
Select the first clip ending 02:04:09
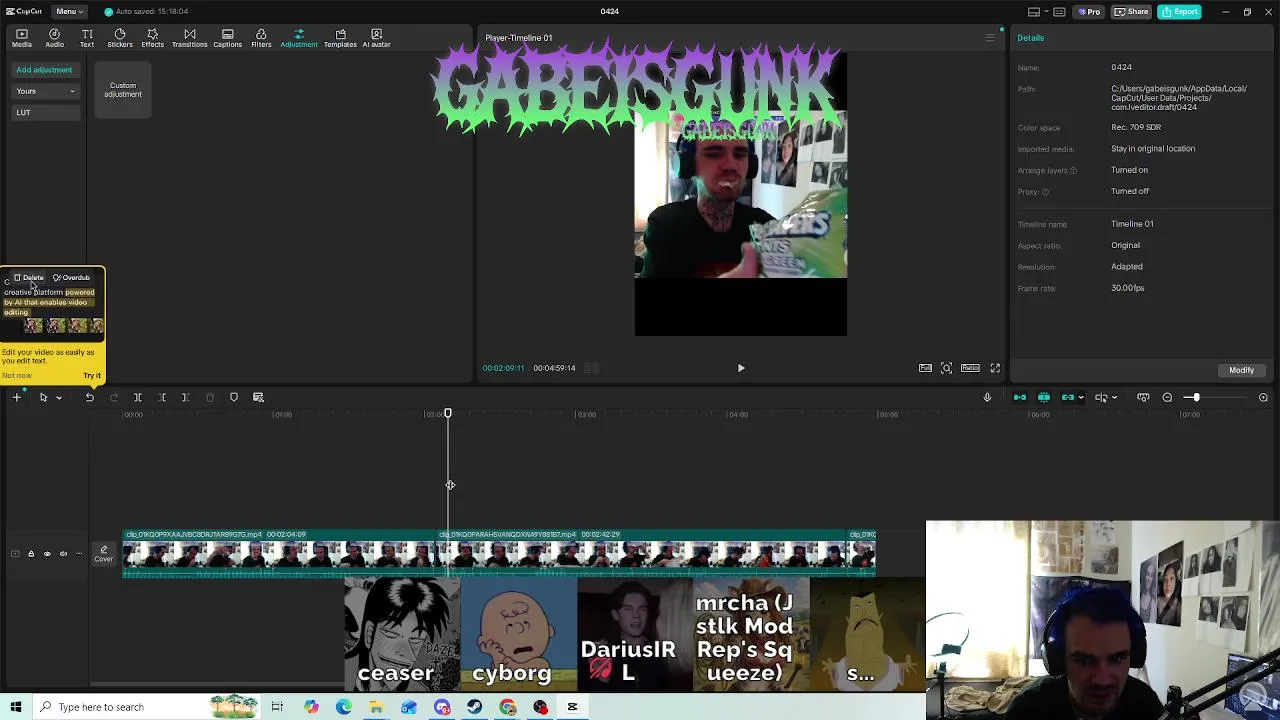pos(280,553)
